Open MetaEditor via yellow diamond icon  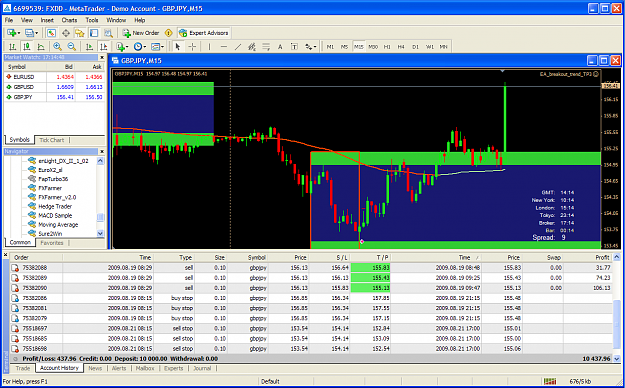point(169,33)
